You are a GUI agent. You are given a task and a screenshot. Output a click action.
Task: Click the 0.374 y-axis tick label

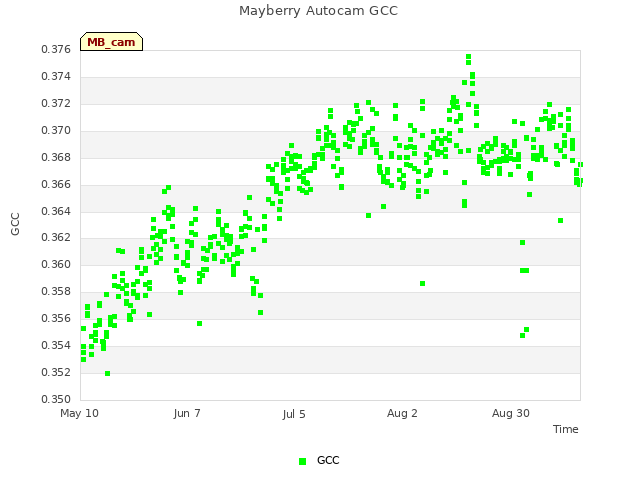tap(56, 76)
